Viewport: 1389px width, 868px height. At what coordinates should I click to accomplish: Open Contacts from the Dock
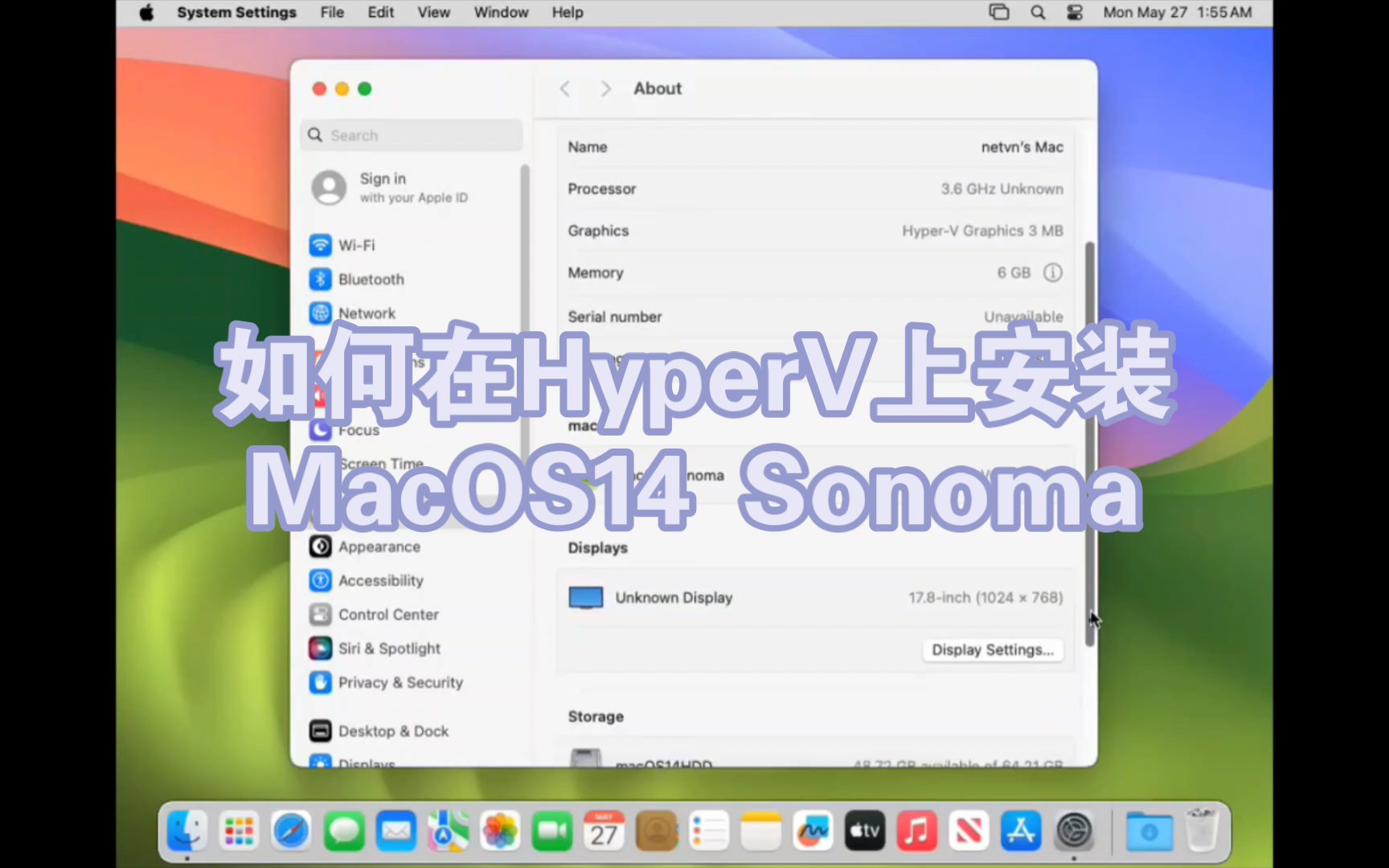click(657, 831)
